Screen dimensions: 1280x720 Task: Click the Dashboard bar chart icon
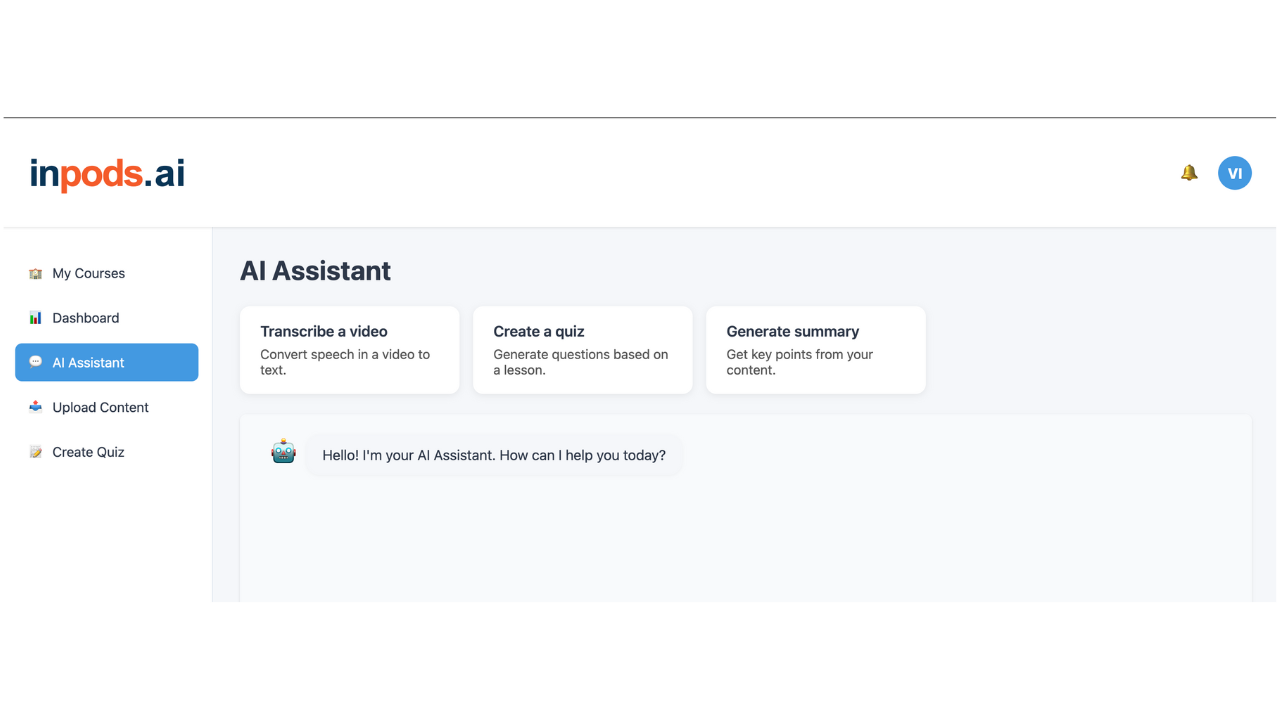click(x=36, y=318)
